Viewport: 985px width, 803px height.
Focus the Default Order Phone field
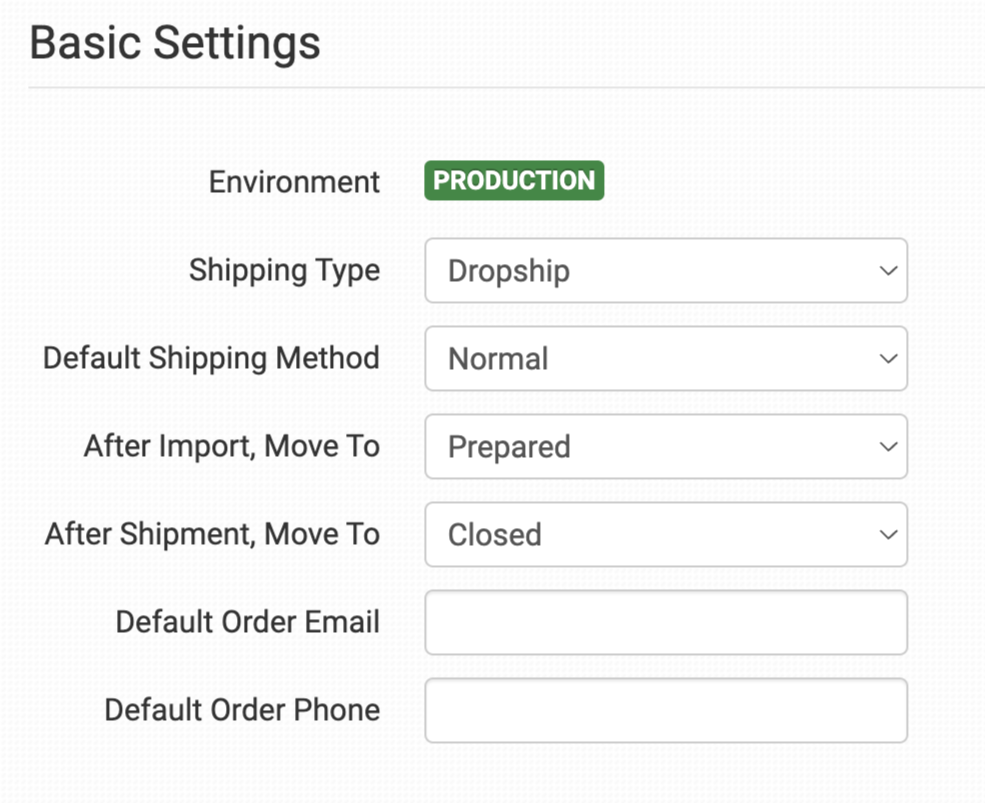[x=665, y=711]
